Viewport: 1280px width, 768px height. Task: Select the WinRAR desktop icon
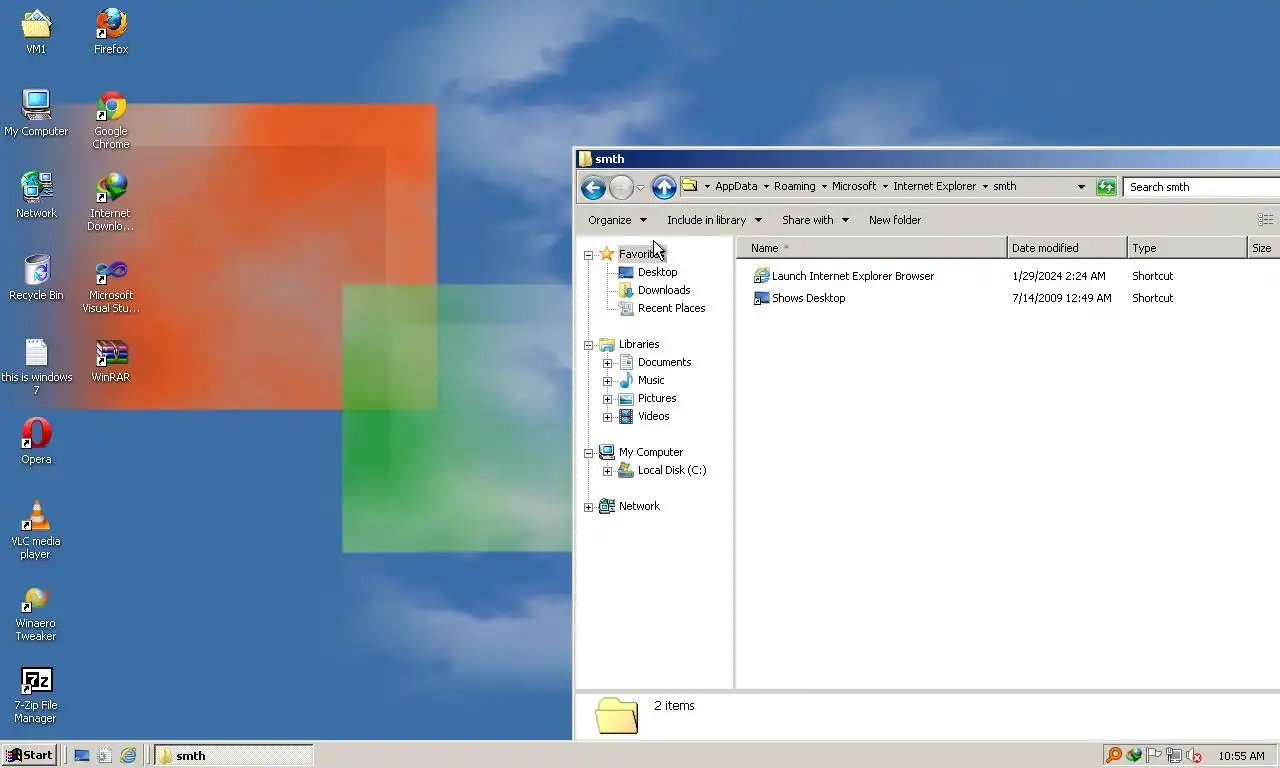pyautogui.click(x=111, y=360)
